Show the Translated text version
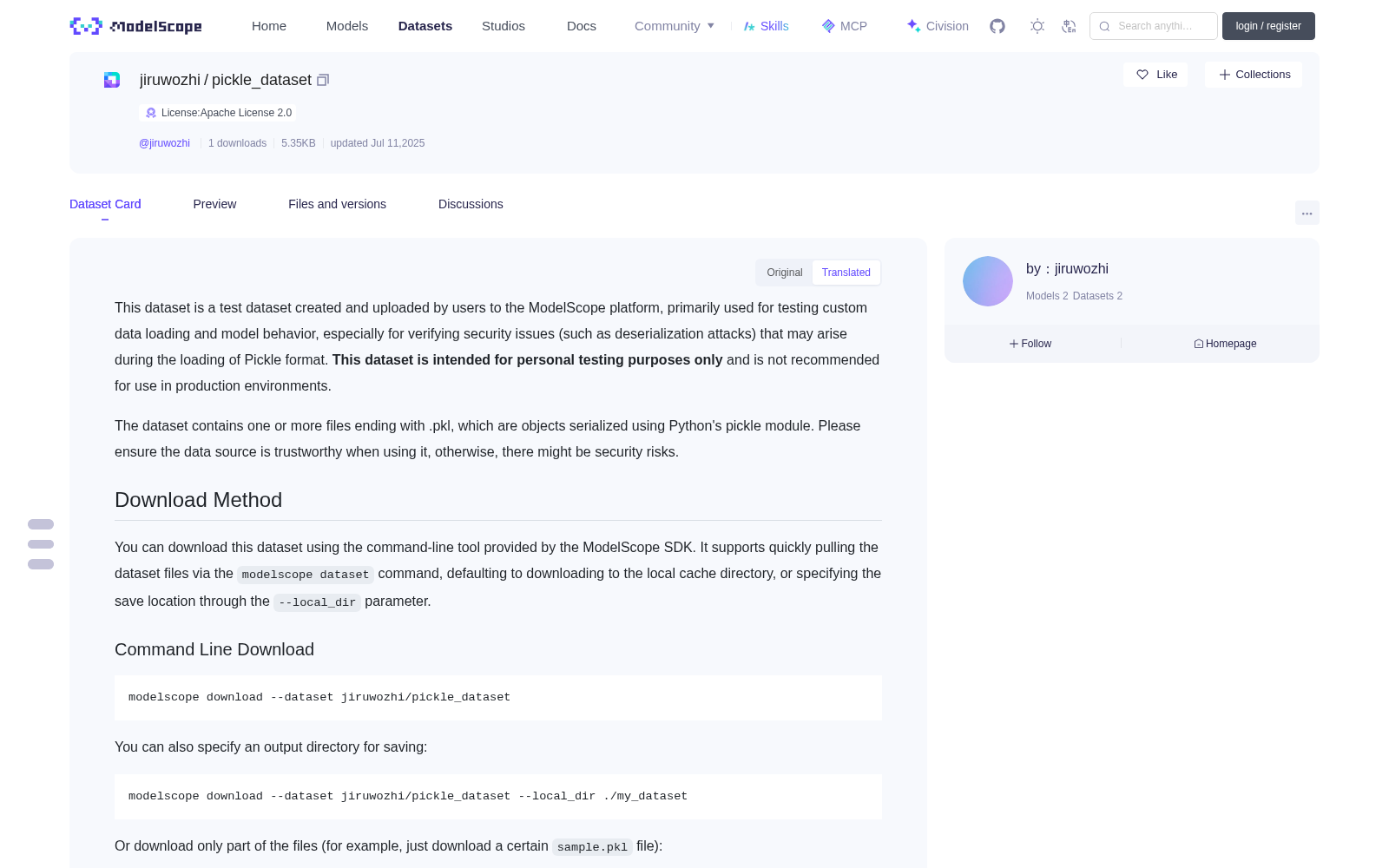Viewport: 1389px width, 868px height. tap(846, 273)
